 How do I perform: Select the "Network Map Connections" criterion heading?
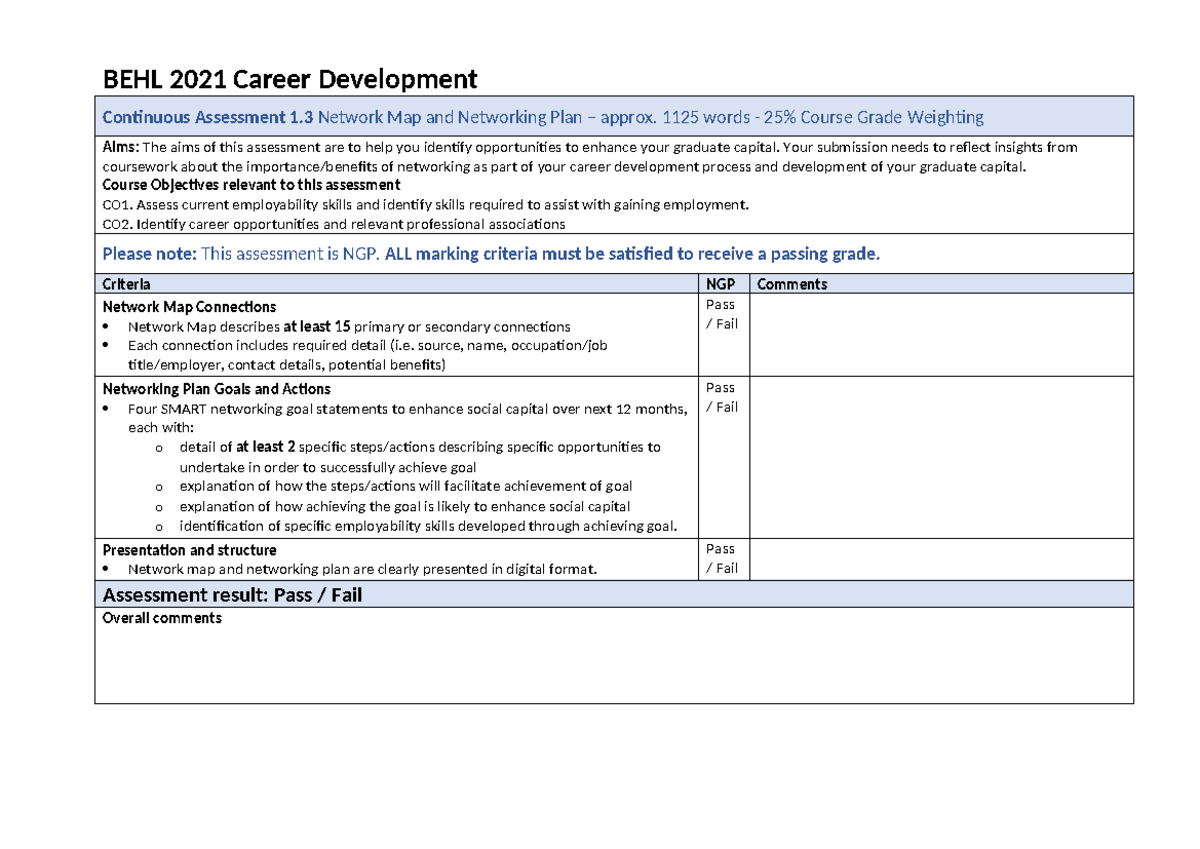click(x=190, y=307)
